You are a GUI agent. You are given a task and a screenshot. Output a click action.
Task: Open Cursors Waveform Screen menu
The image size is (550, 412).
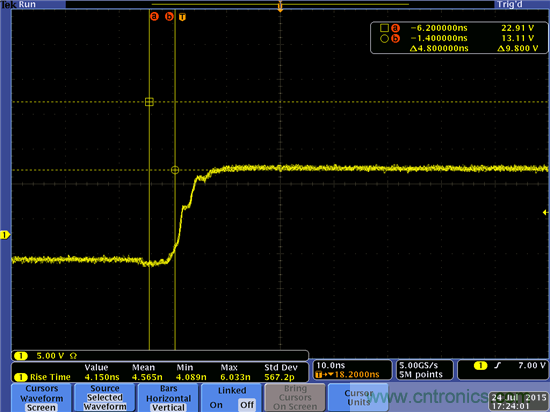pyautogui.click(x=41, y=398)
